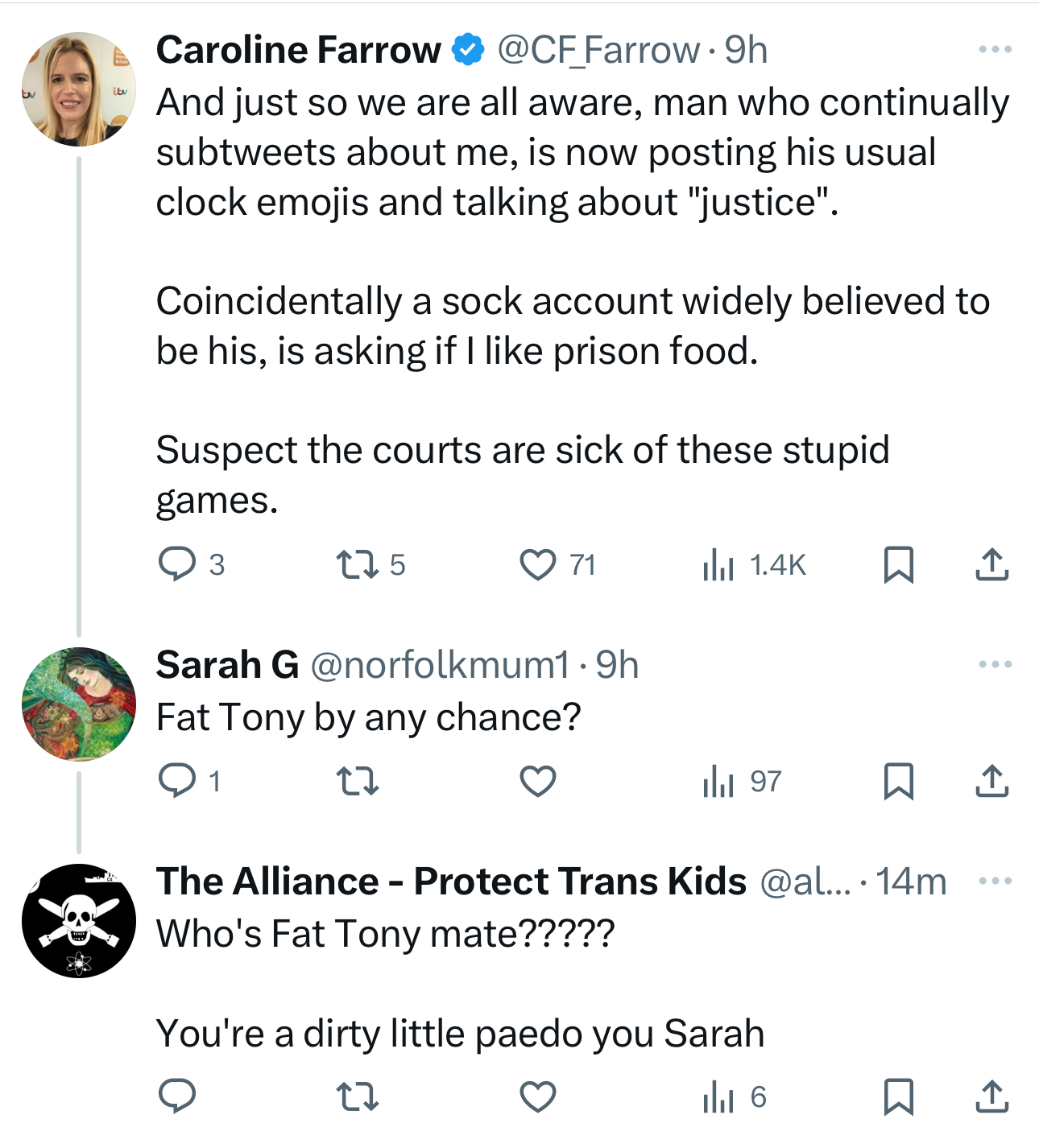Like Sarah G's Fat Tony reply
1039x1148 pixels.
tap(537, 781)
